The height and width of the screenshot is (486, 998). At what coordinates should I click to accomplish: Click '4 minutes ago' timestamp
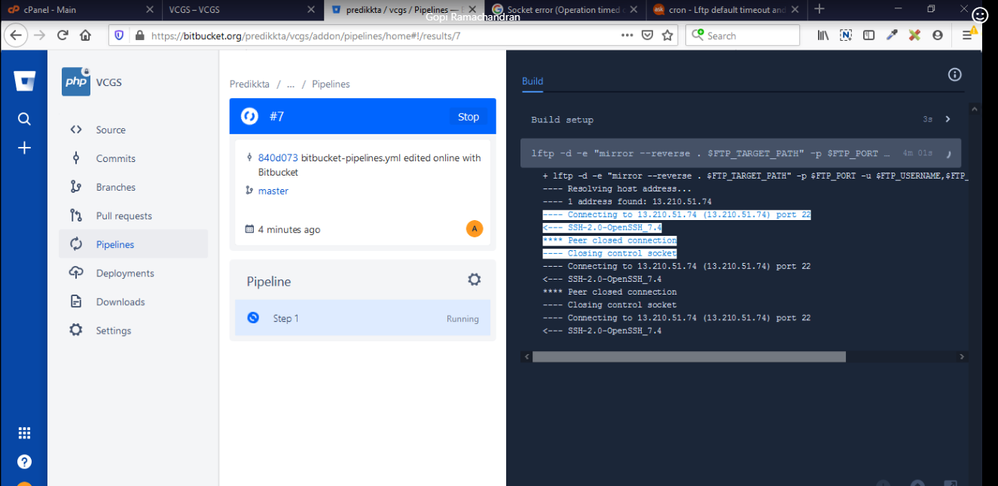point(289,230)
